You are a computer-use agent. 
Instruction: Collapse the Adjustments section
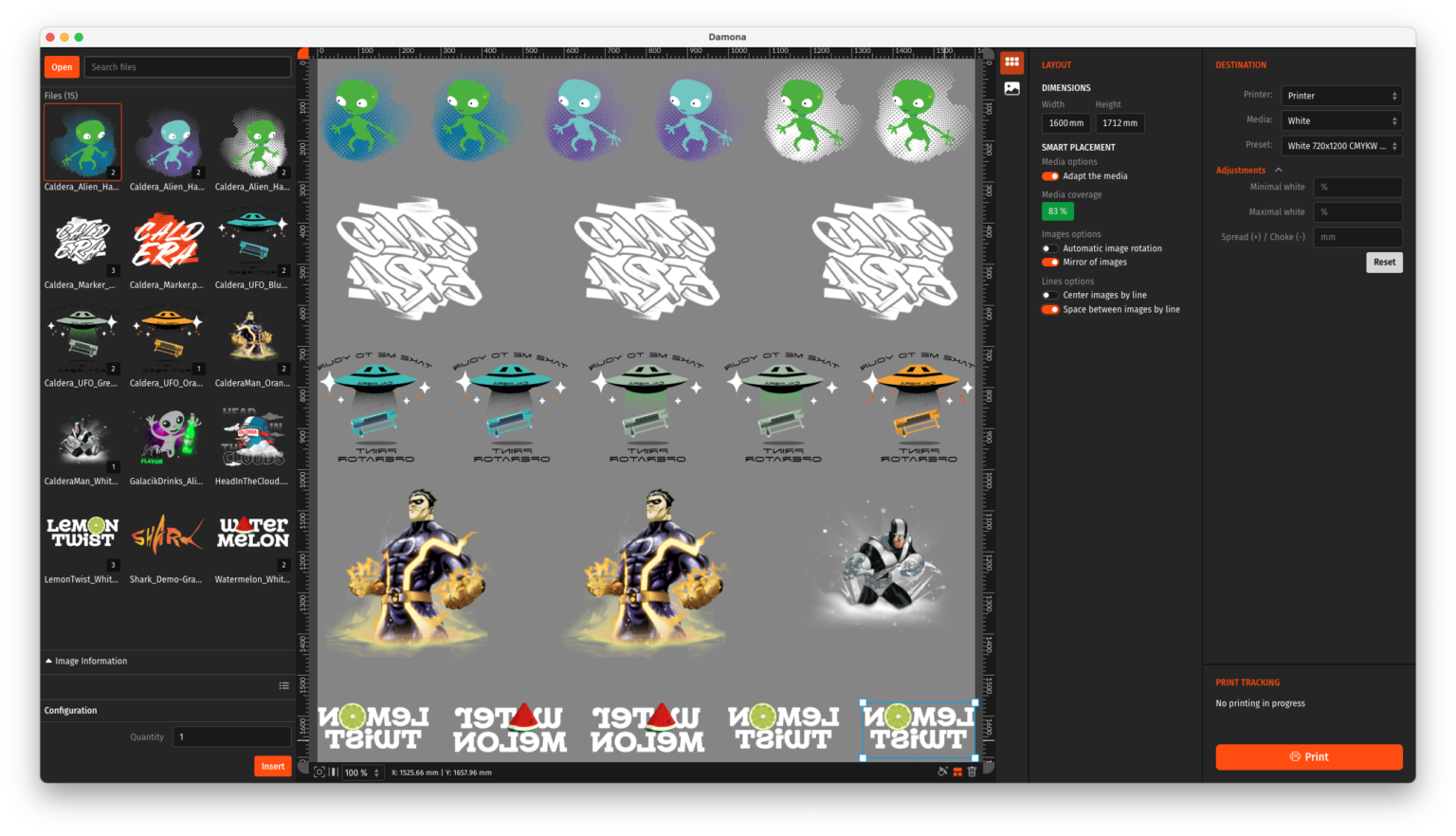pyautogui.click(x=1278, y=171)
